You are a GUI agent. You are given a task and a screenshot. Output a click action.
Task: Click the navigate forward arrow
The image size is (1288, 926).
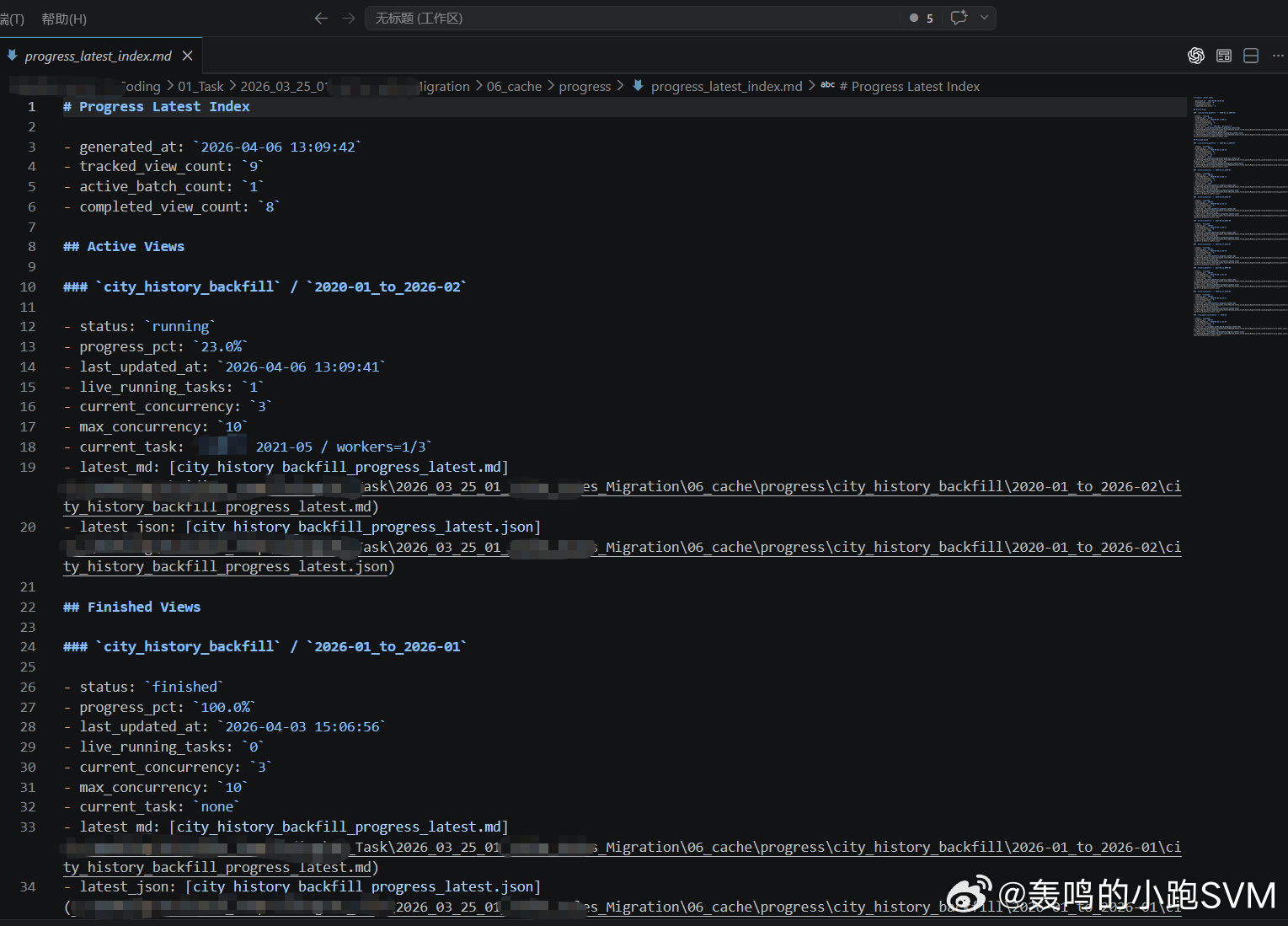[349, 18]
